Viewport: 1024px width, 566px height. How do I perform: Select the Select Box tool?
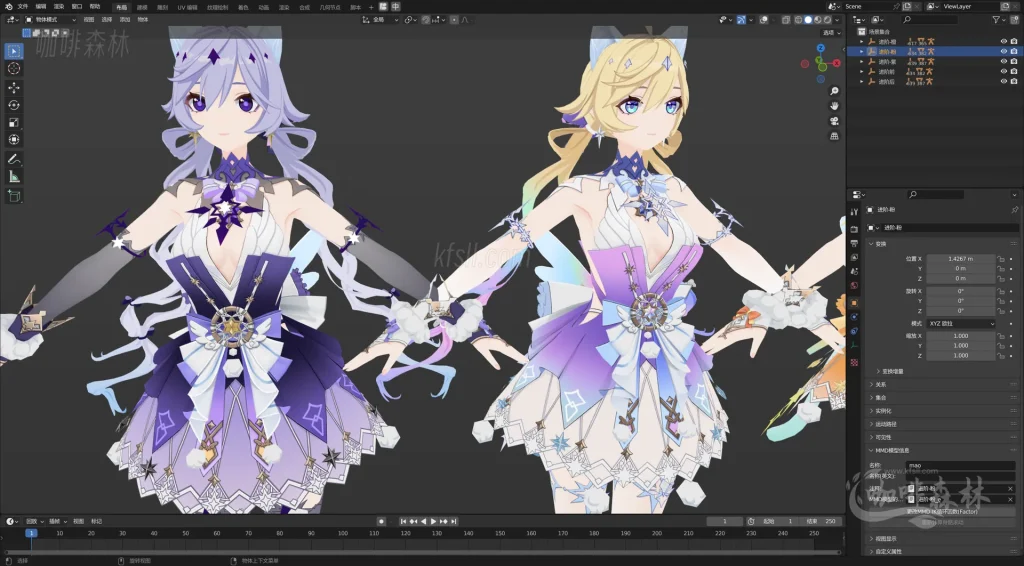[14, 51]
